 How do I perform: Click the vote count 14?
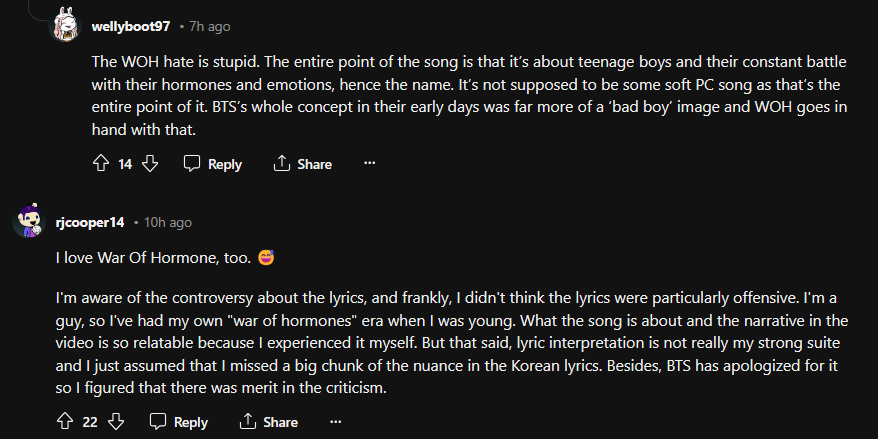[x=125, y=164]
